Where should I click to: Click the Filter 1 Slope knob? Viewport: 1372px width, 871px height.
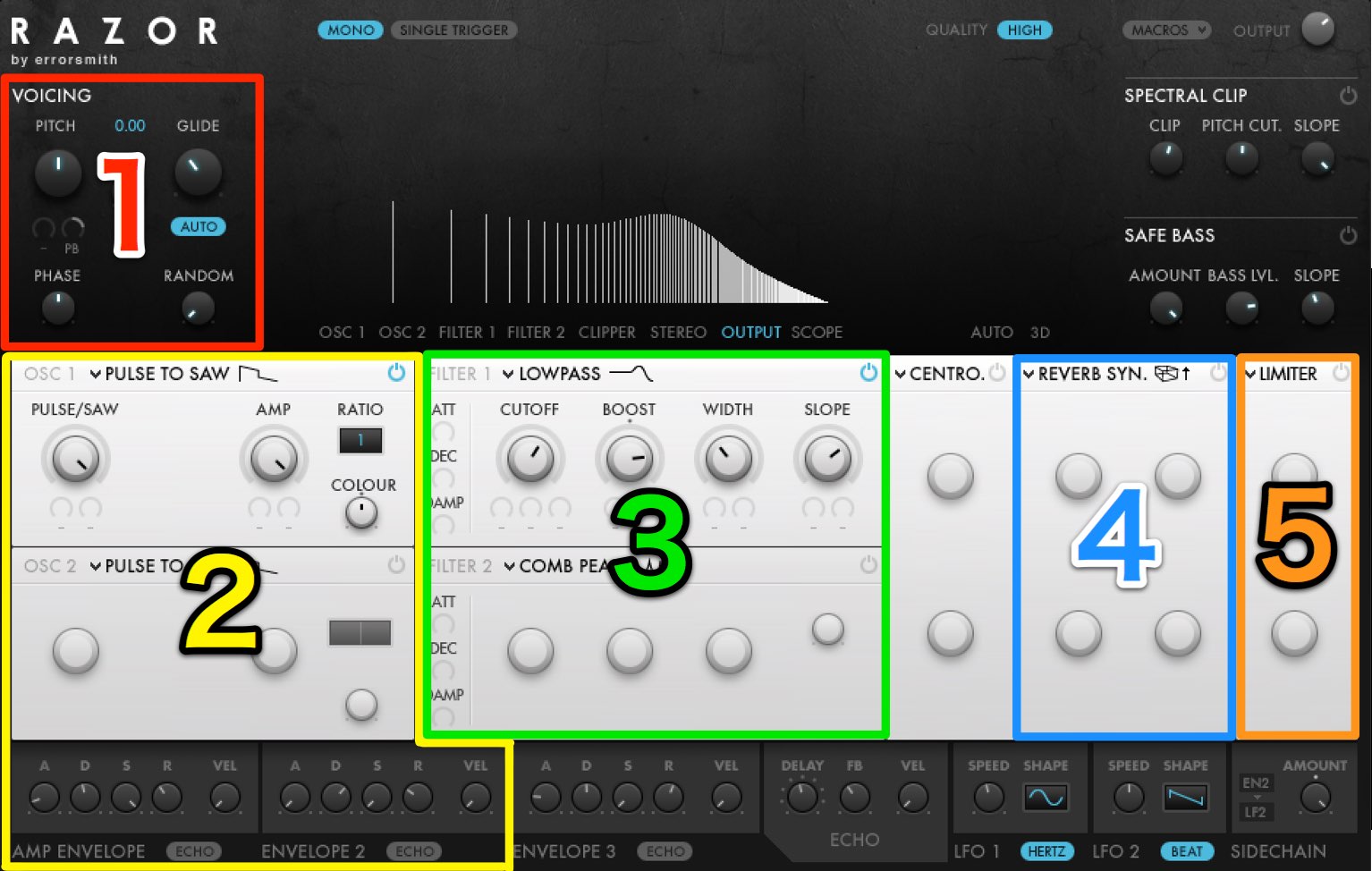point(828,459)
